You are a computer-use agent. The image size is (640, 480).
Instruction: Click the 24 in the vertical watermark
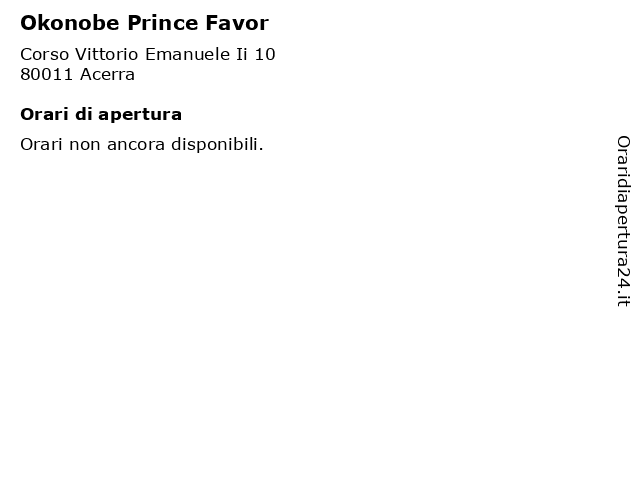pyautogui.click(x=623, y=278)
